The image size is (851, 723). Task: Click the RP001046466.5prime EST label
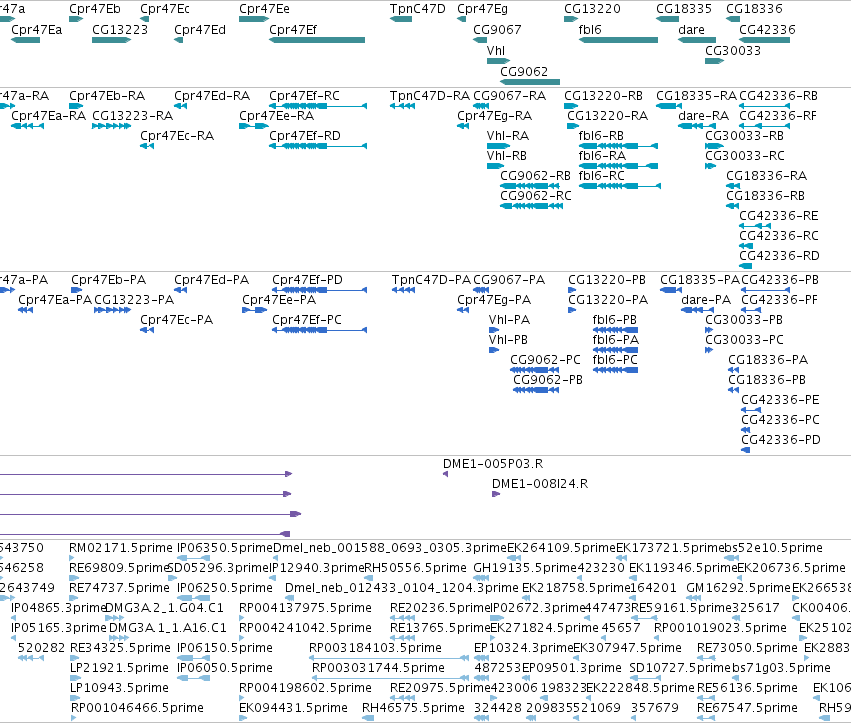(137, 708)
